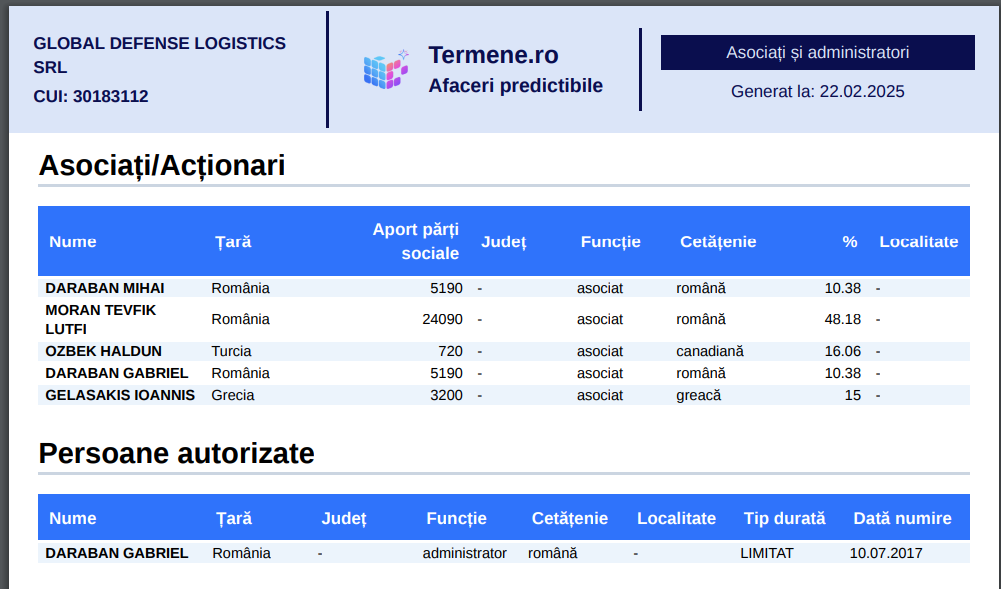The image size is (1001, 589).
Task: Click the GLOBAL DEFENSE LOGISTICS SRL company name
Action: click(159, 55)
